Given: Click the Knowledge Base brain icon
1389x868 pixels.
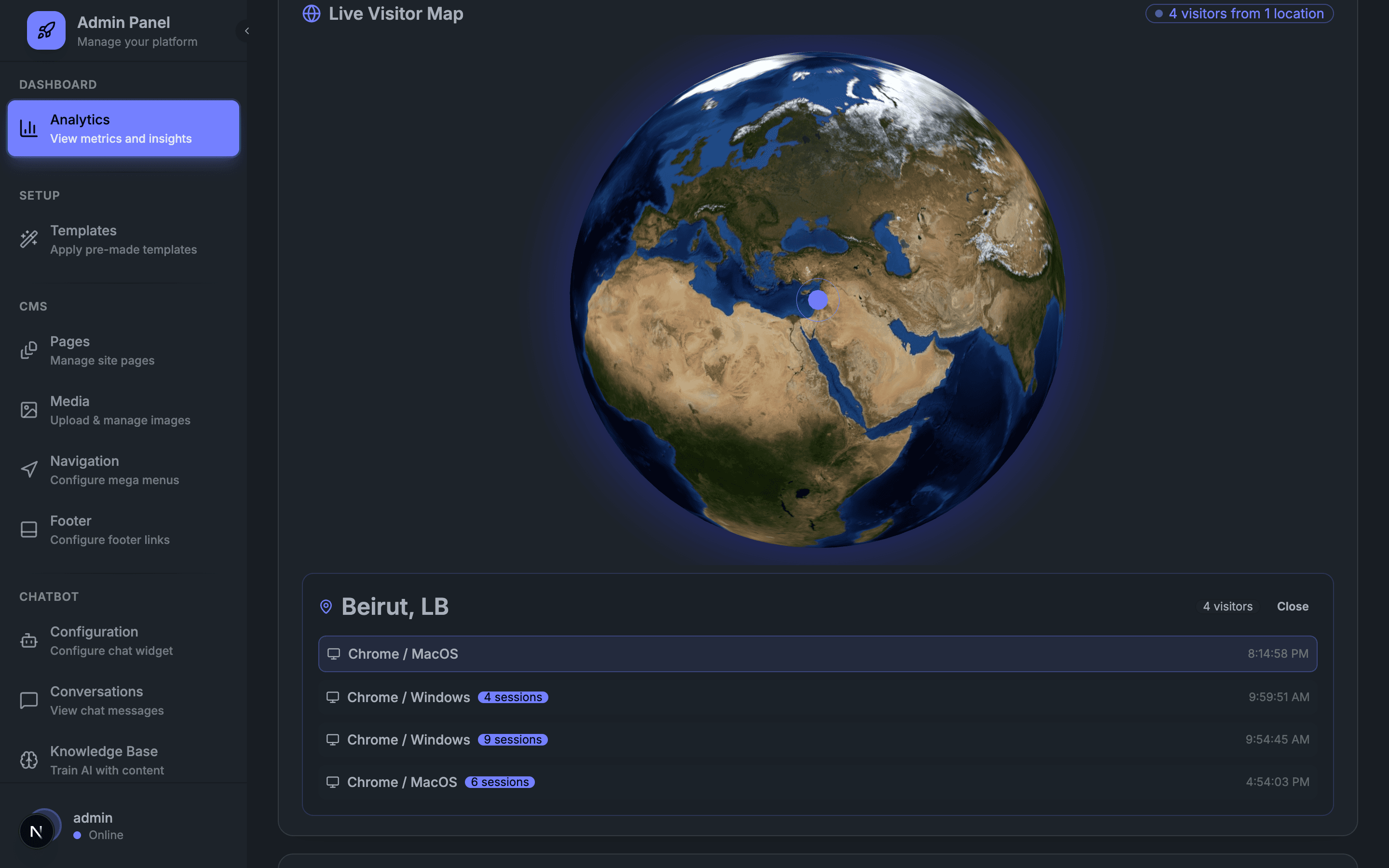Looking at the screenshot, I should [29, 759].
